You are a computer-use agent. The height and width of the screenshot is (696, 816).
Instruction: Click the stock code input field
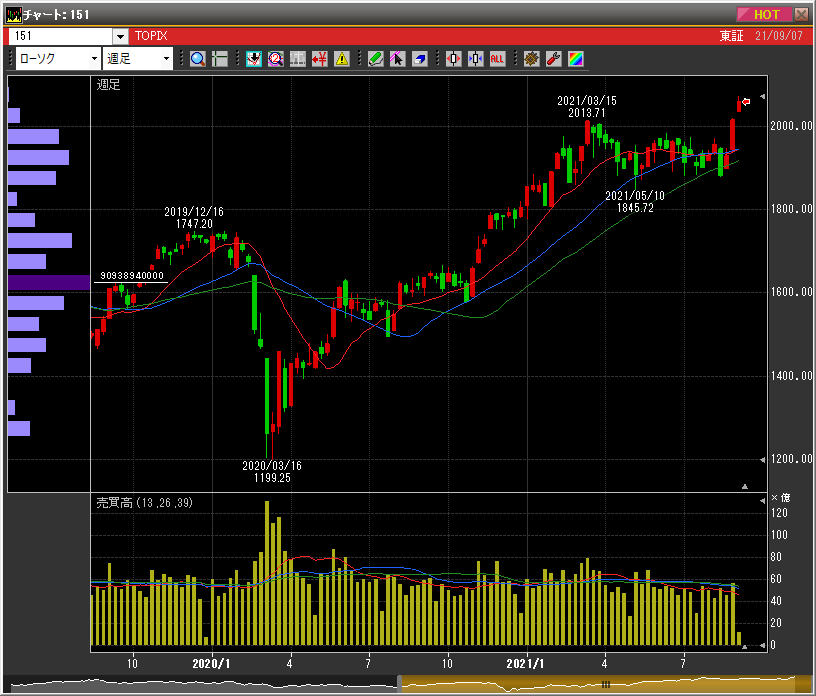pos(60,36)
